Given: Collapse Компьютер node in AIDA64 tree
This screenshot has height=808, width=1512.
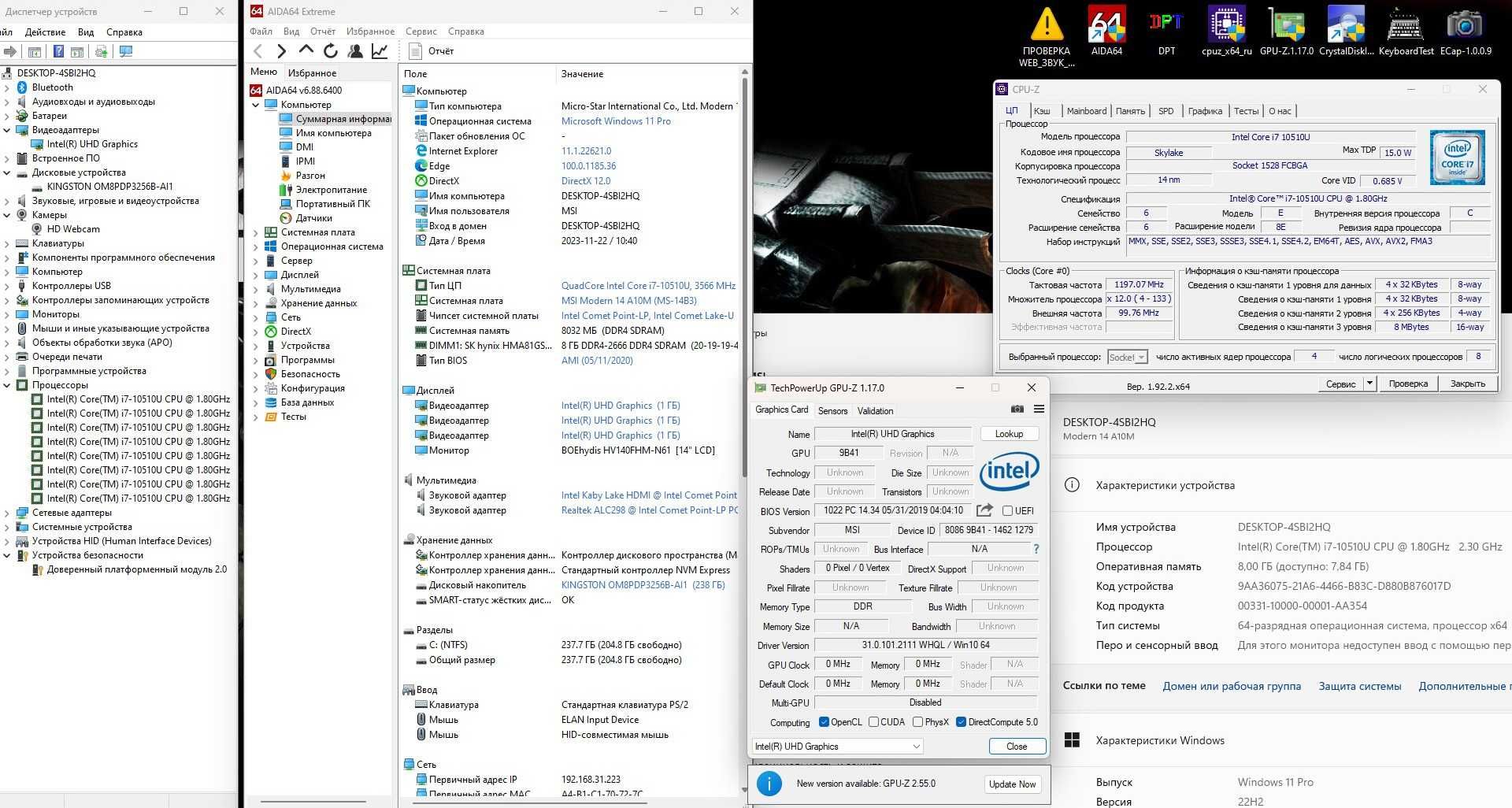Looking at the screenshot, I should point(256,105).
